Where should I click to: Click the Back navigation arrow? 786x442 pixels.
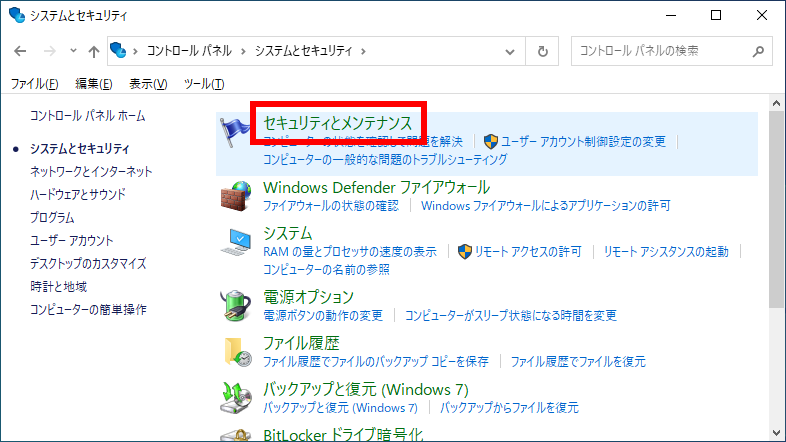[x=21, y=51]
